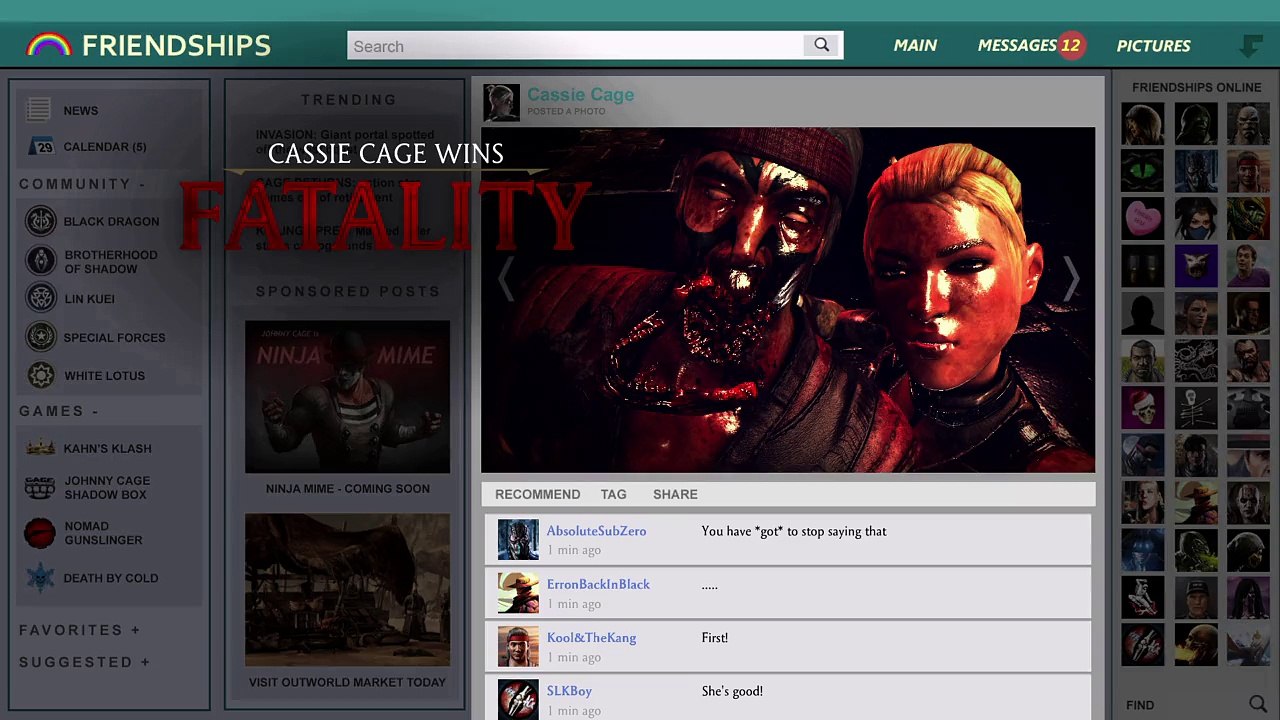
Task: Select the orange cowboy hat friend avatar
Action: coord(1196,502)
